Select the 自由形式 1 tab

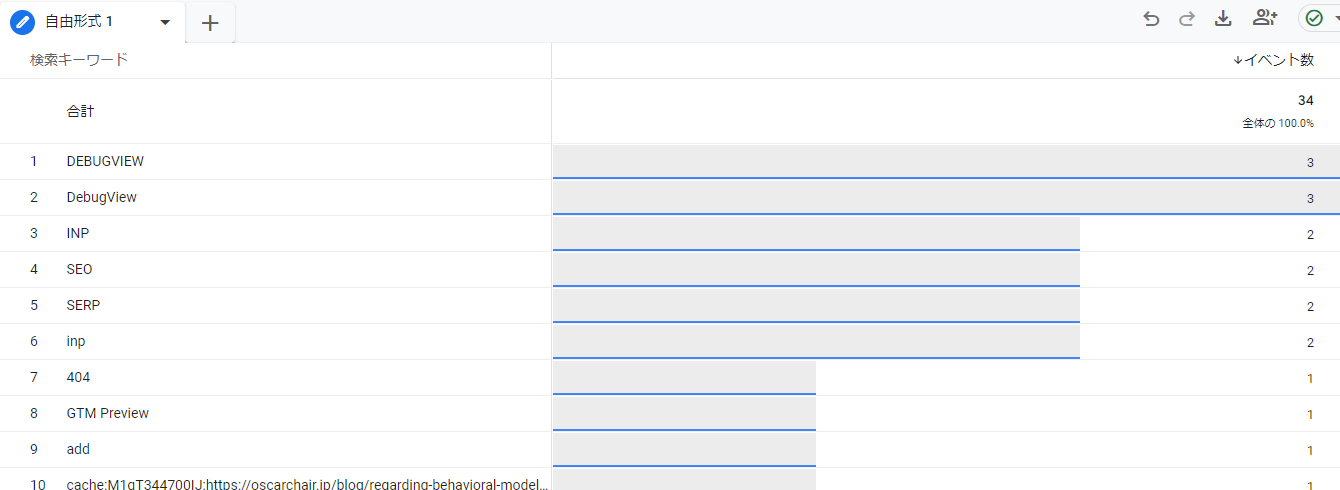tap(79, 22)
